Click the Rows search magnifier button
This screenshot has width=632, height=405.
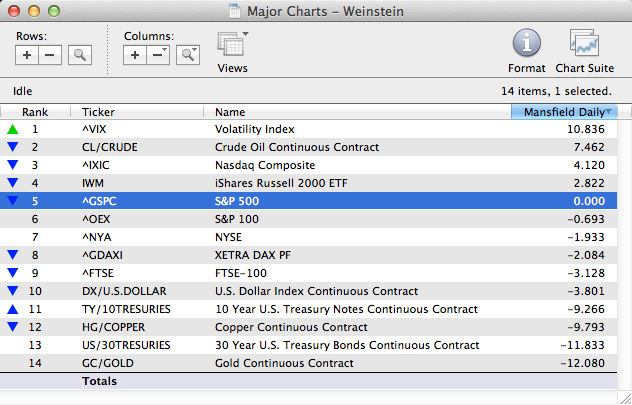click(79, 55)
